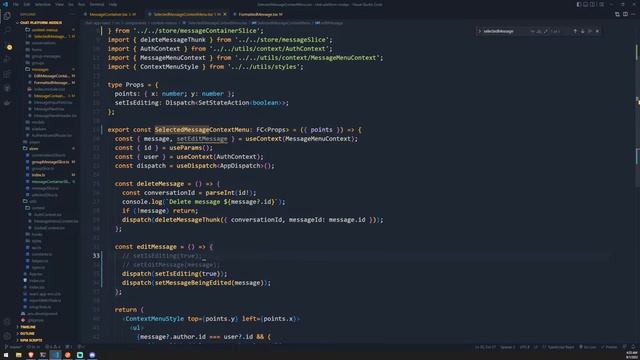Expand the OUTLINE section
The height and width of the screenshot is (360, 640).
tap(27, 333)
